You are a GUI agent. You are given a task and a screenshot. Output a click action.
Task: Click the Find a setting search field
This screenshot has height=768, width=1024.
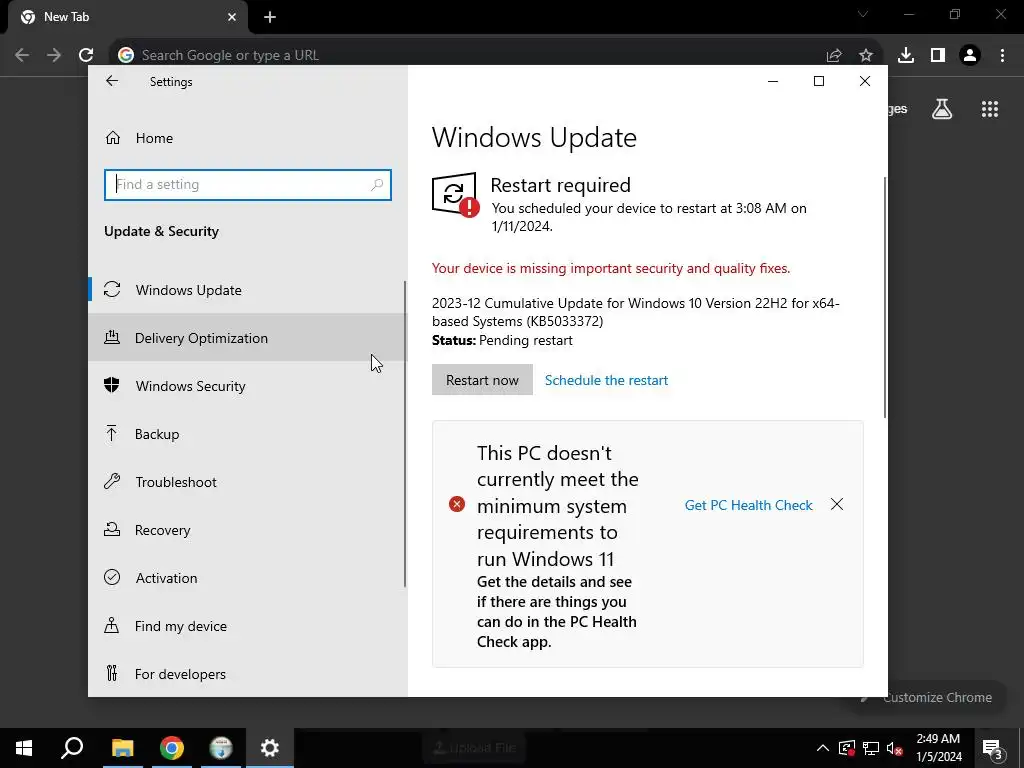coord(248,185)
